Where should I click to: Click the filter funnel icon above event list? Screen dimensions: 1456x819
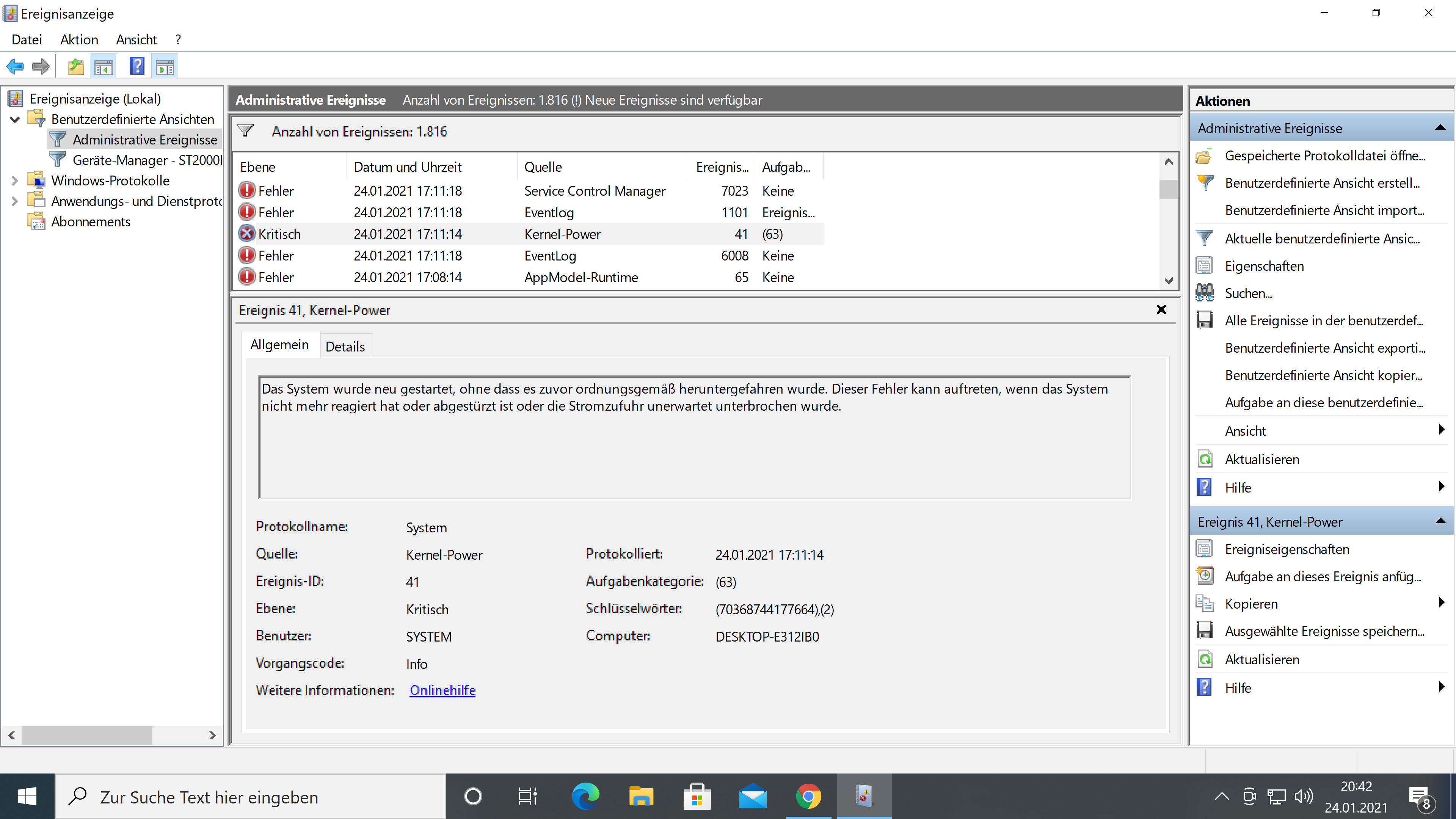pyautogui.click(x=245, y=130)
